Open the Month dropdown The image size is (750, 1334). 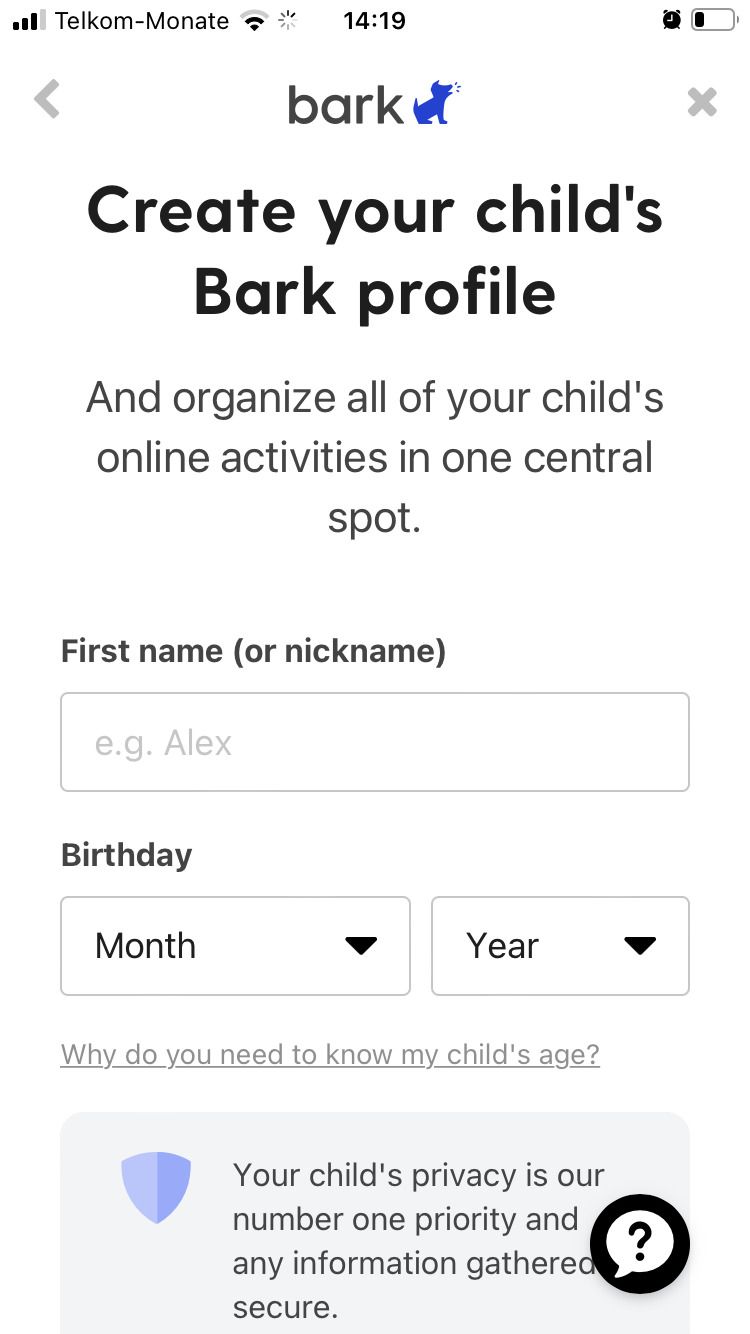tap(235, 946)
